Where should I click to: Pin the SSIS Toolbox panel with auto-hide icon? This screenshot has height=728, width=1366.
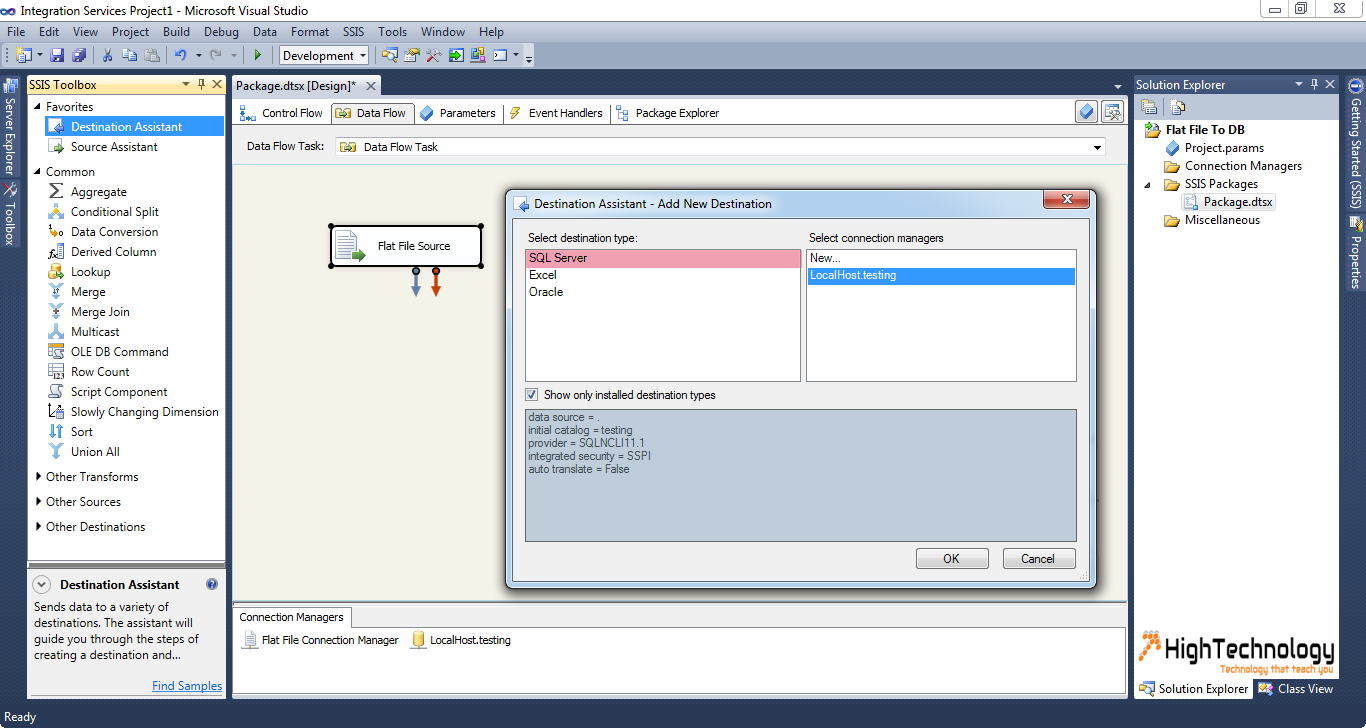(x=201, y=85)
